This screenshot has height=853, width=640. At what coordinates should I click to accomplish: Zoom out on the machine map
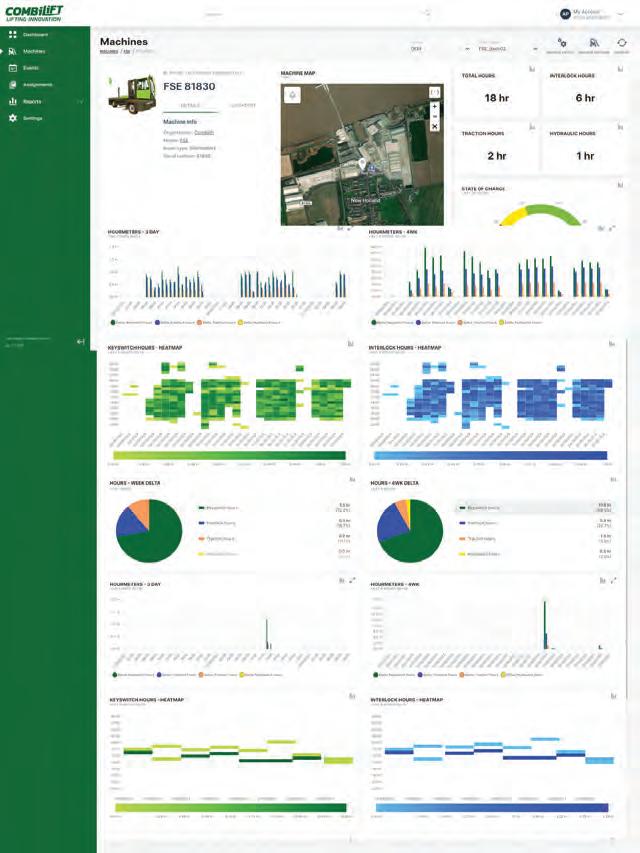click(434, 116)
